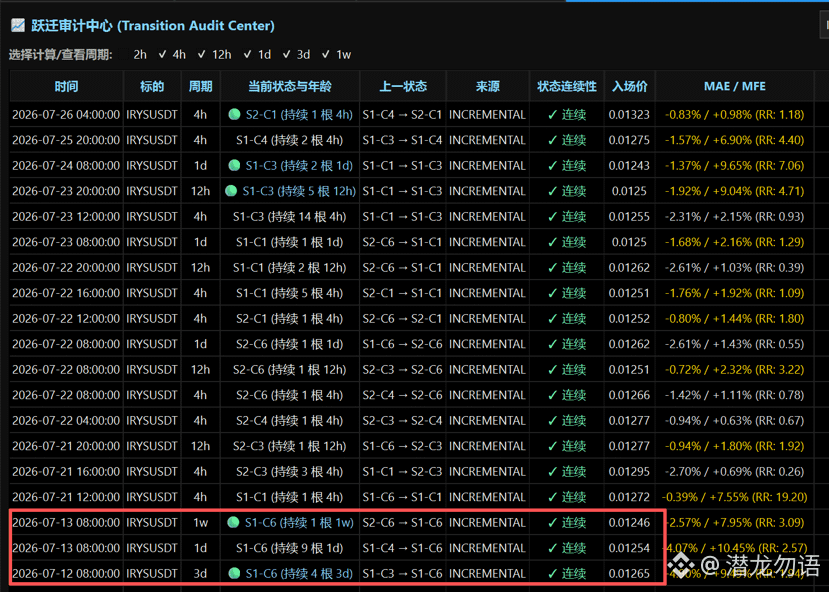The height and width of the screenshot is (592, 829).
Task: Click the chart icon beside 跃迁审计中心 title
Action: point(17,25)
